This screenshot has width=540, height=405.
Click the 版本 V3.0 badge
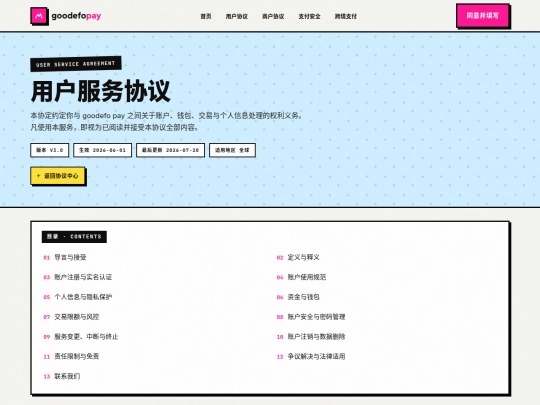50,150
